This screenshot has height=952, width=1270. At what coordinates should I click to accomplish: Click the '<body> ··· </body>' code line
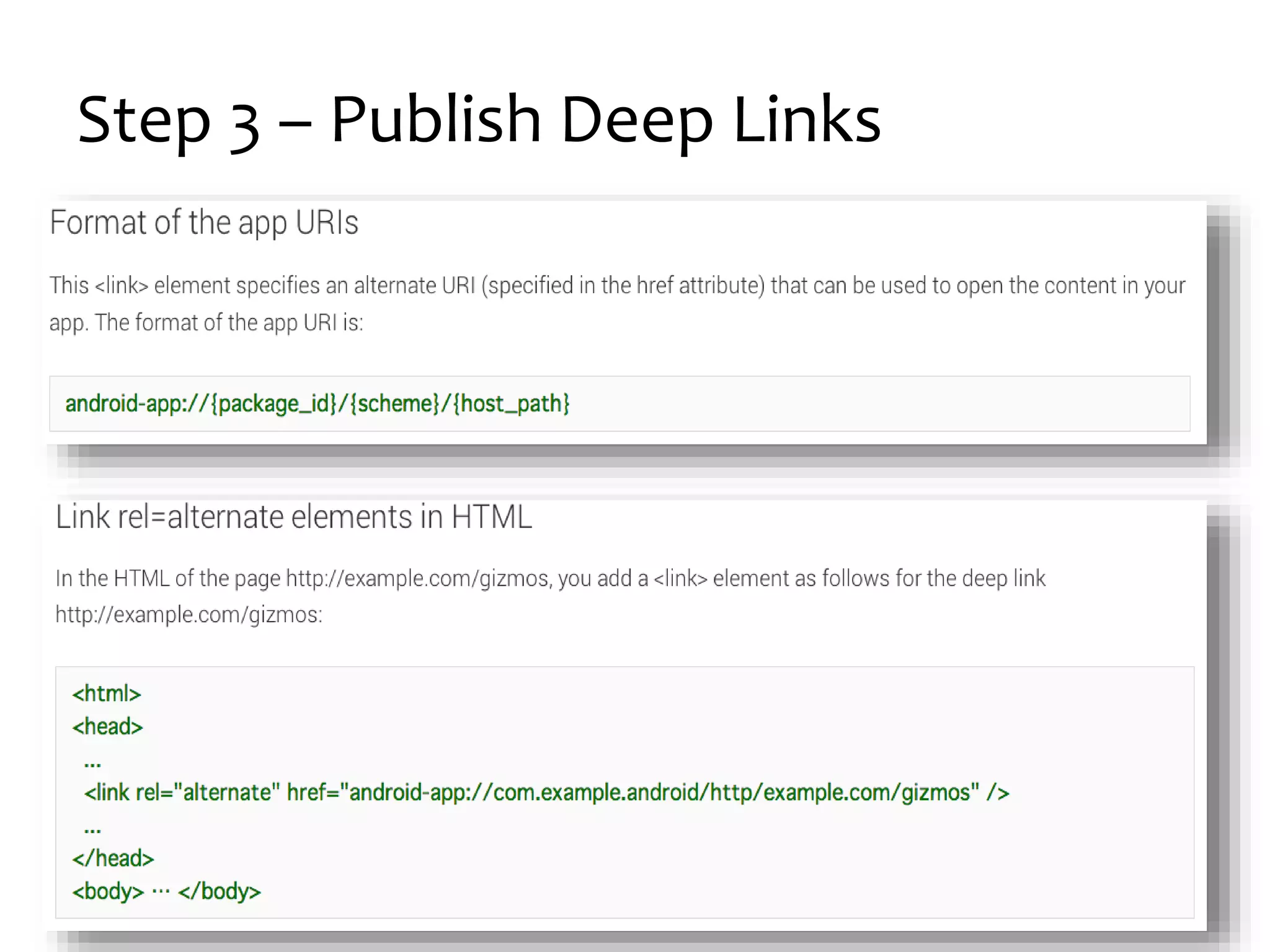point(166,891)
